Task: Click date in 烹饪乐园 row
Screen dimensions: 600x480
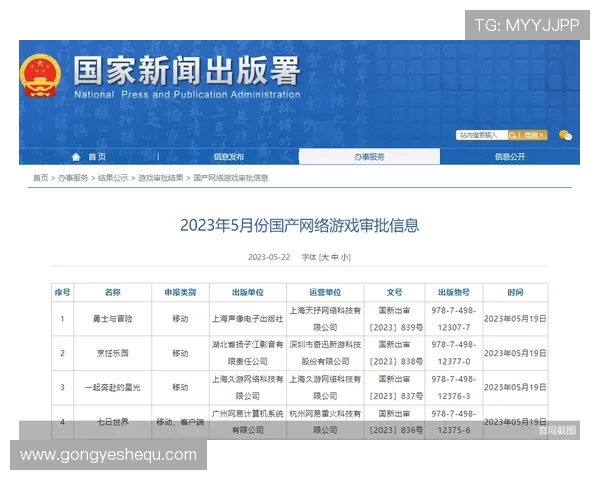Action: pyautogui.click(x=515, y=353)
